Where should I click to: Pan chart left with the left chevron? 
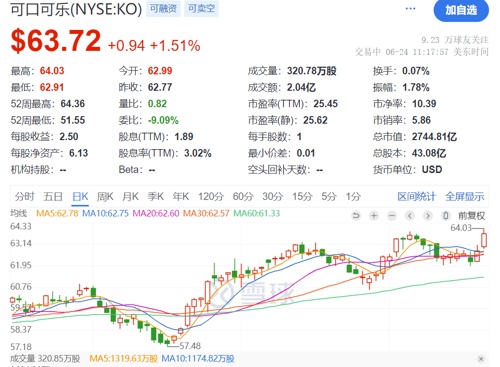(x=410, y=216)
